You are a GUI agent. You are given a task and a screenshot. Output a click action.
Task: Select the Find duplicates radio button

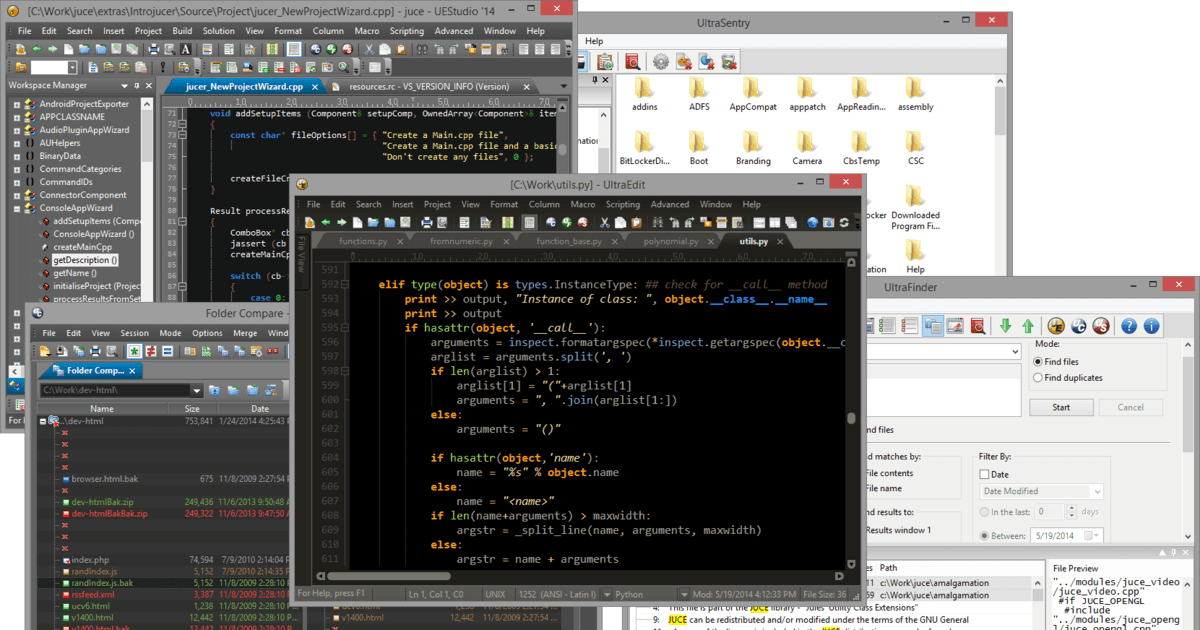coord(1038,378)
